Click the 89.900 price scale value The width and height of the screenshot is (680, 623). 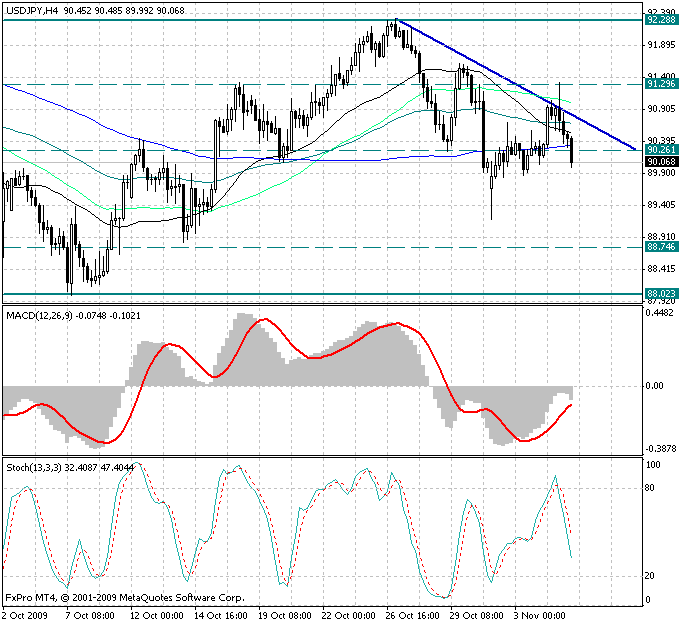[x=661, y=173]
